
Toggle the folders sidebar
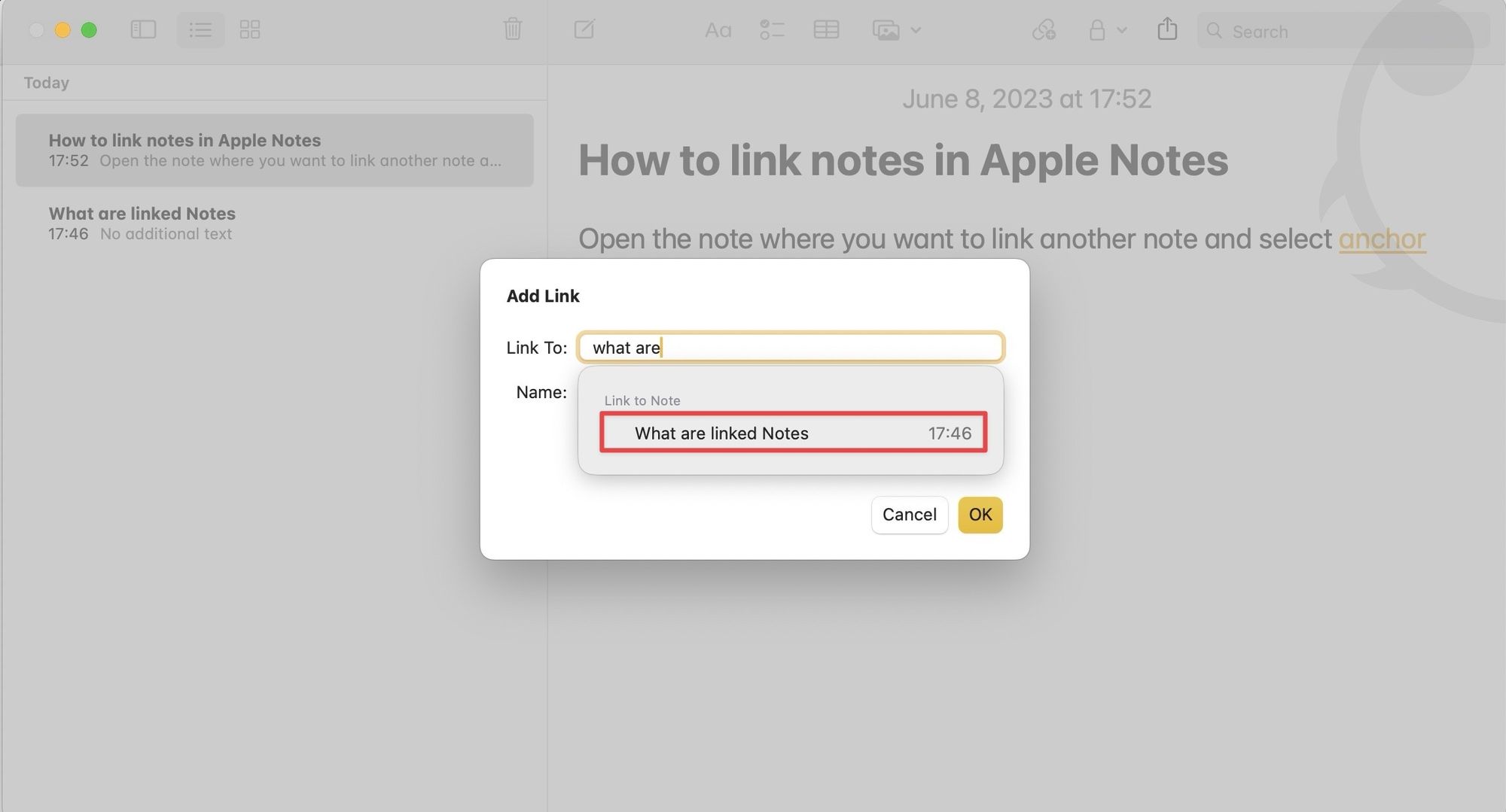coord(143,29)
